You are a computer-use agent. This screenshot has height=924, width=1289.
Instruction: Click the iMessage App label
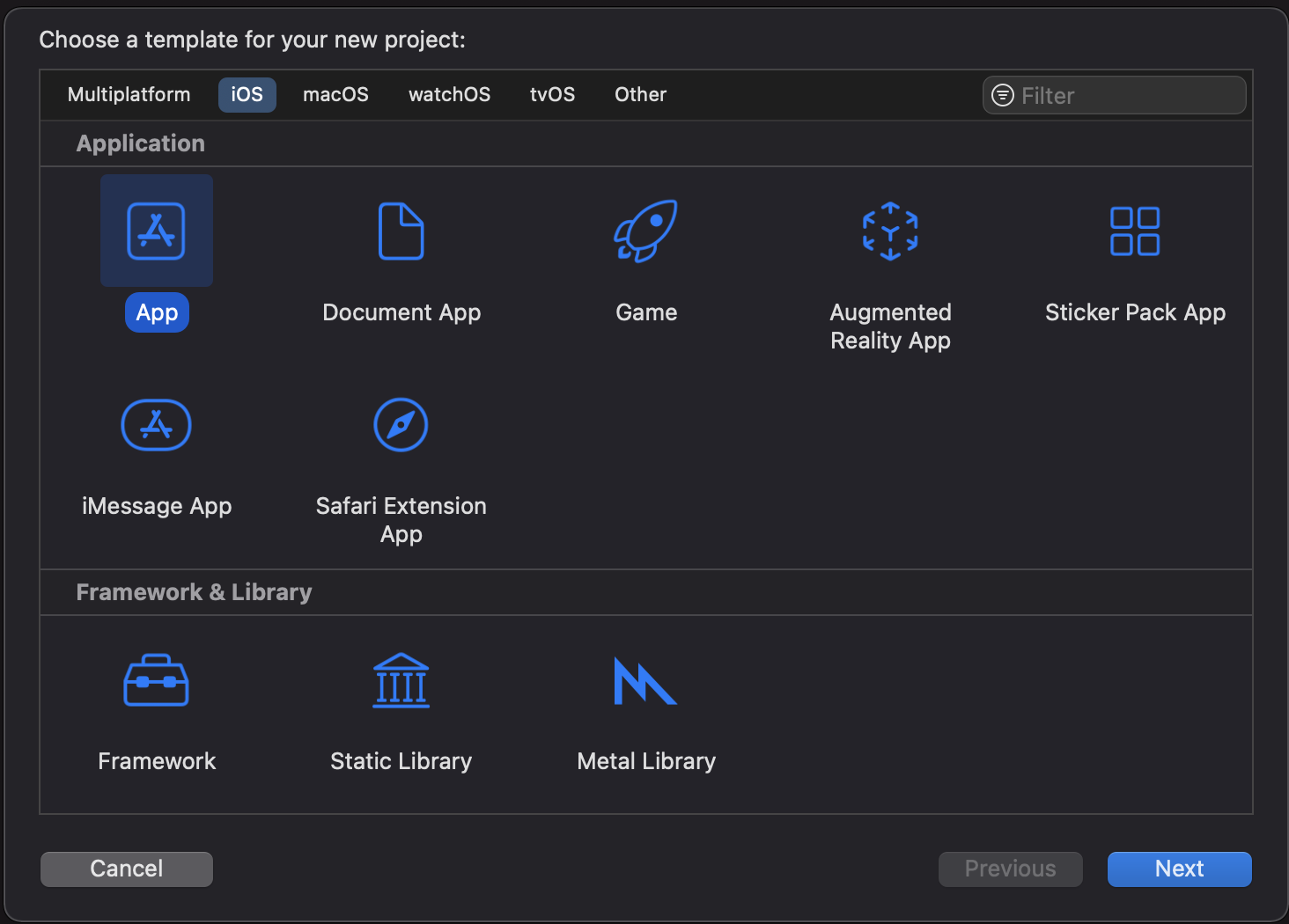pos(157,506)
